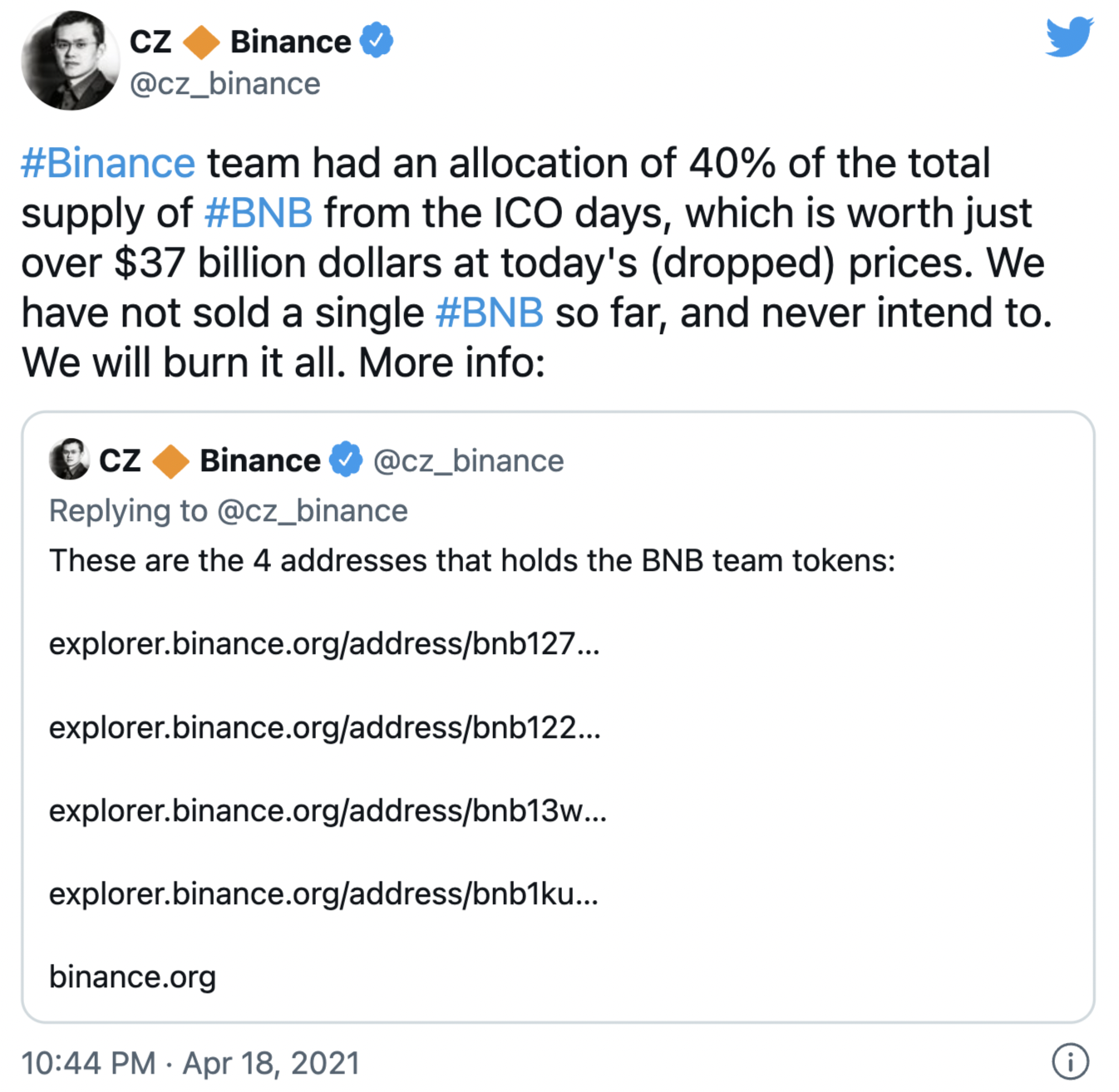The height and width of the screenshot is (1092, 1119).
Task: Click the blue verified badge in header
Action: (377, 41)
